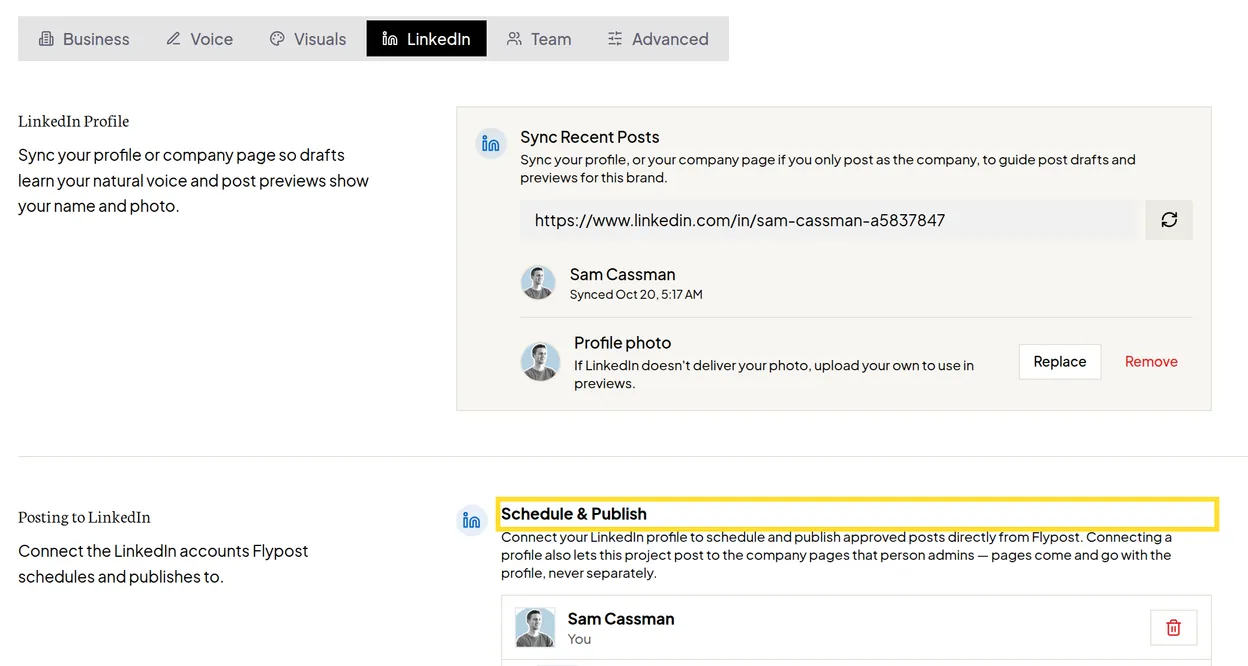Click the 'Profile photo' label

click(x=622, y=343)
